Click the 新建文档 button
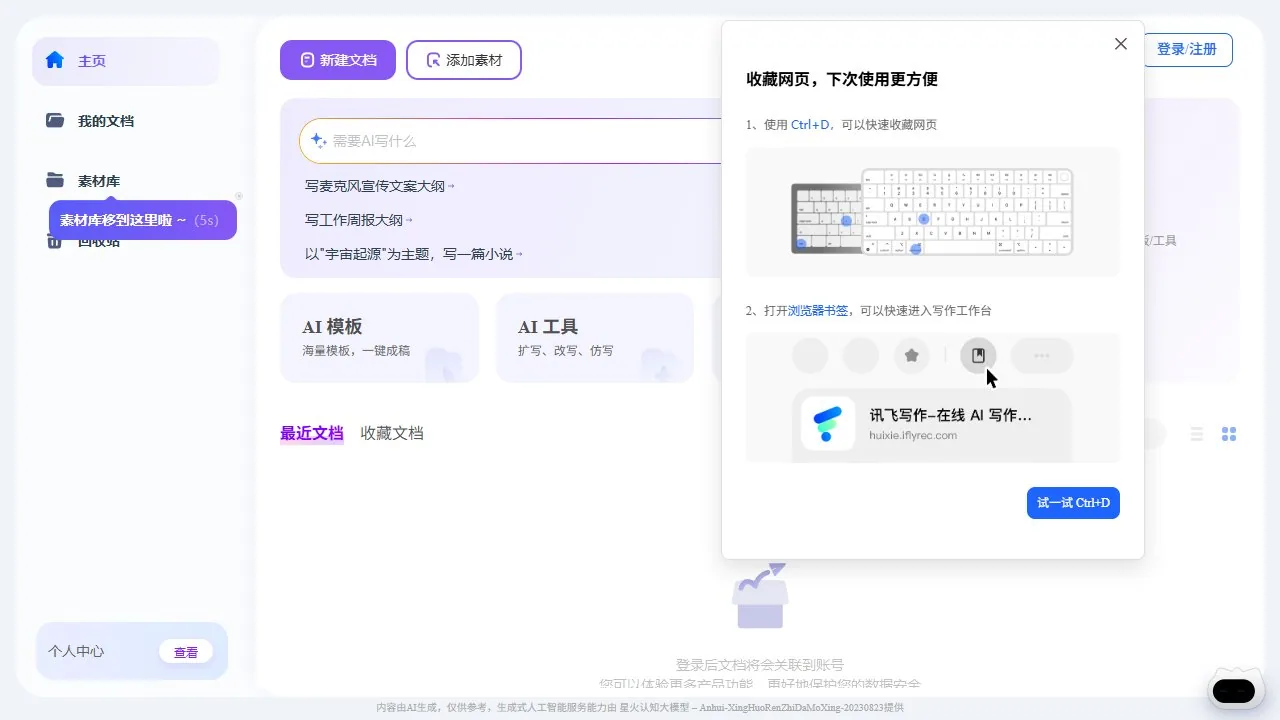This screenshot has height=720, width=1280. (x=338, y=60)
